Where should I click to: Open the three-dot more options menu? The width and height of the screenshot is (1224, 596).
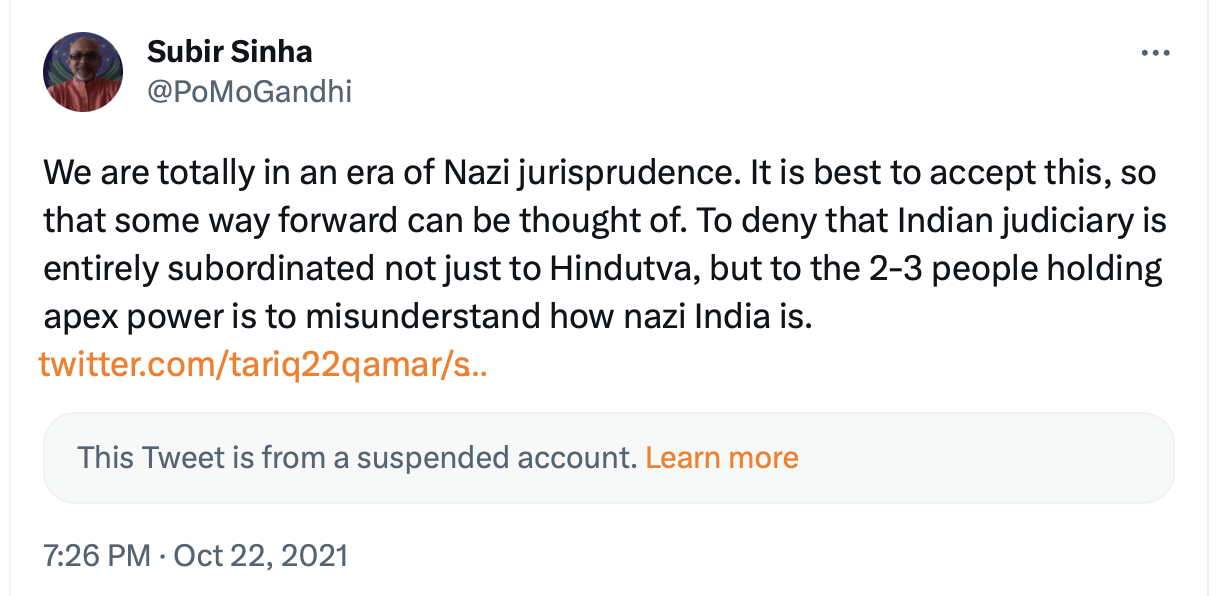(1155, 54)
